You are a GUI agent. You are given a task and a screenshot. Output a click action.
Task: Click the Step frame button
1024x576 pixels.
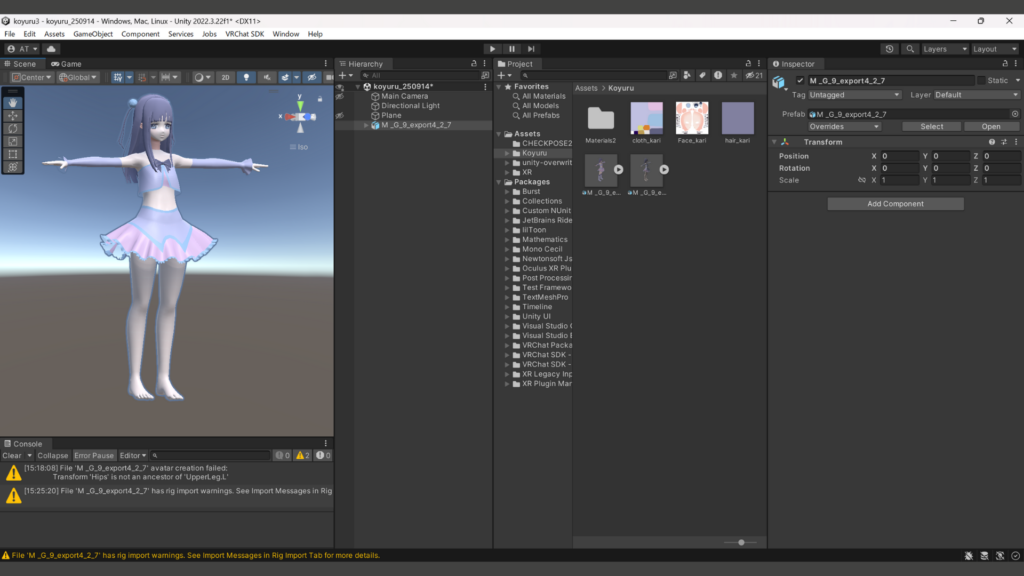pos(531,49)
